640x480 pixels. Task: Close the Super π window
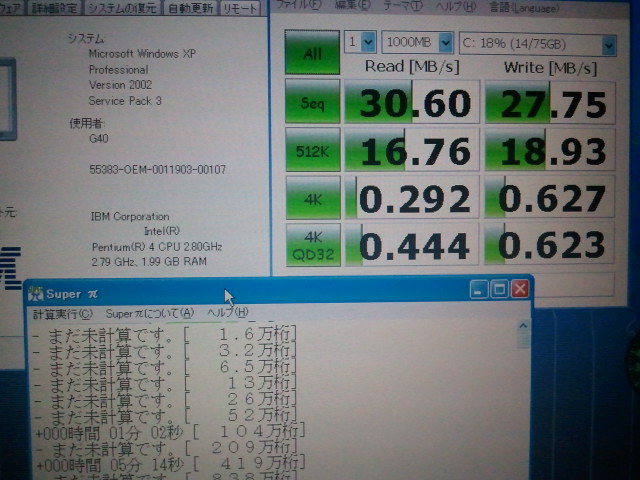(x=520, y=289)
